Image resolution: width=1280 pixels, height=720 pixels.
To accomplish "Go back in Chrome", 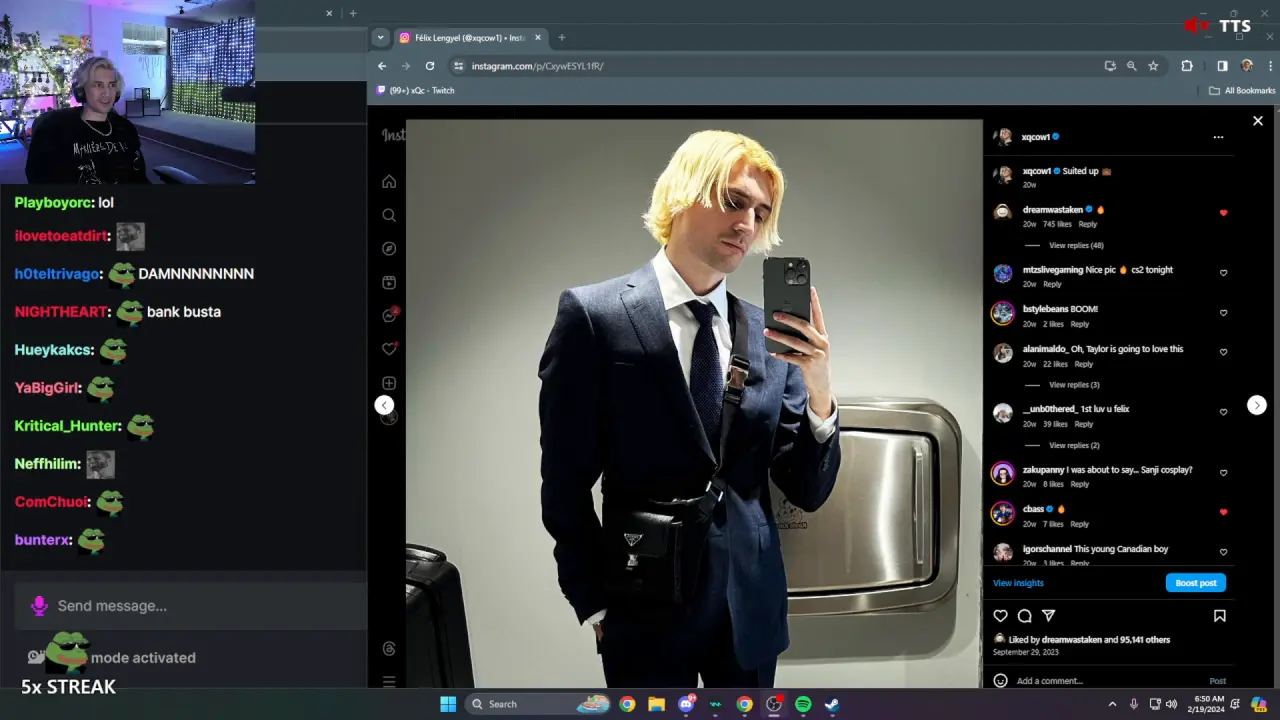I will (382, 66).
